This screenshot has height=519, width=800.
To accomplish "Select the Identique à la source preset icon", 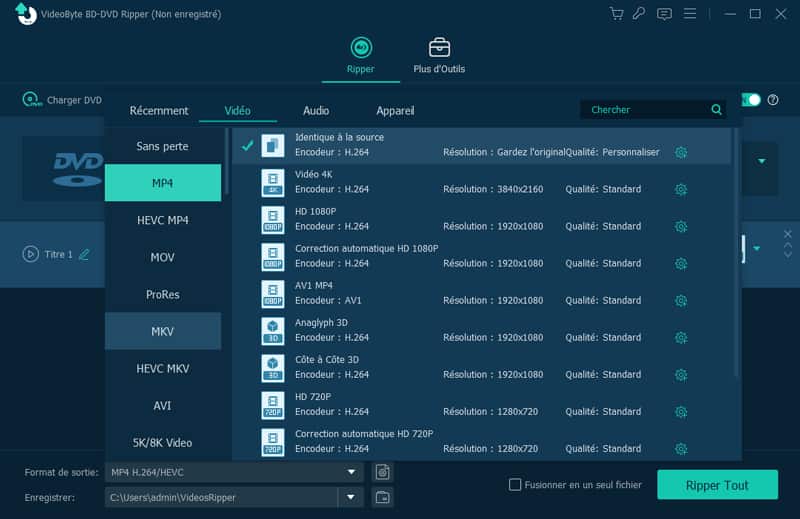I will click(273, 145).
